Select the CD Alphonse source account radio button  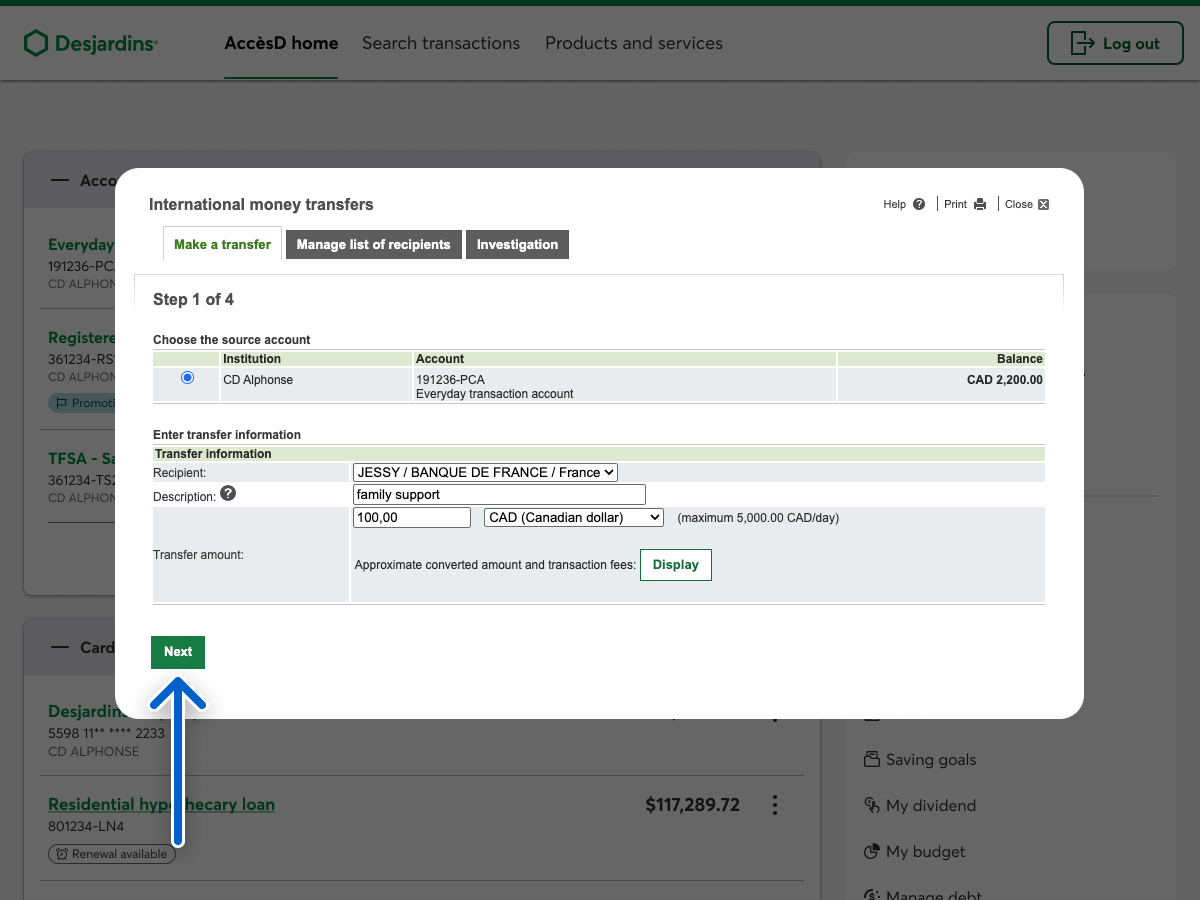pyautogui.click(x=187, y=378)
